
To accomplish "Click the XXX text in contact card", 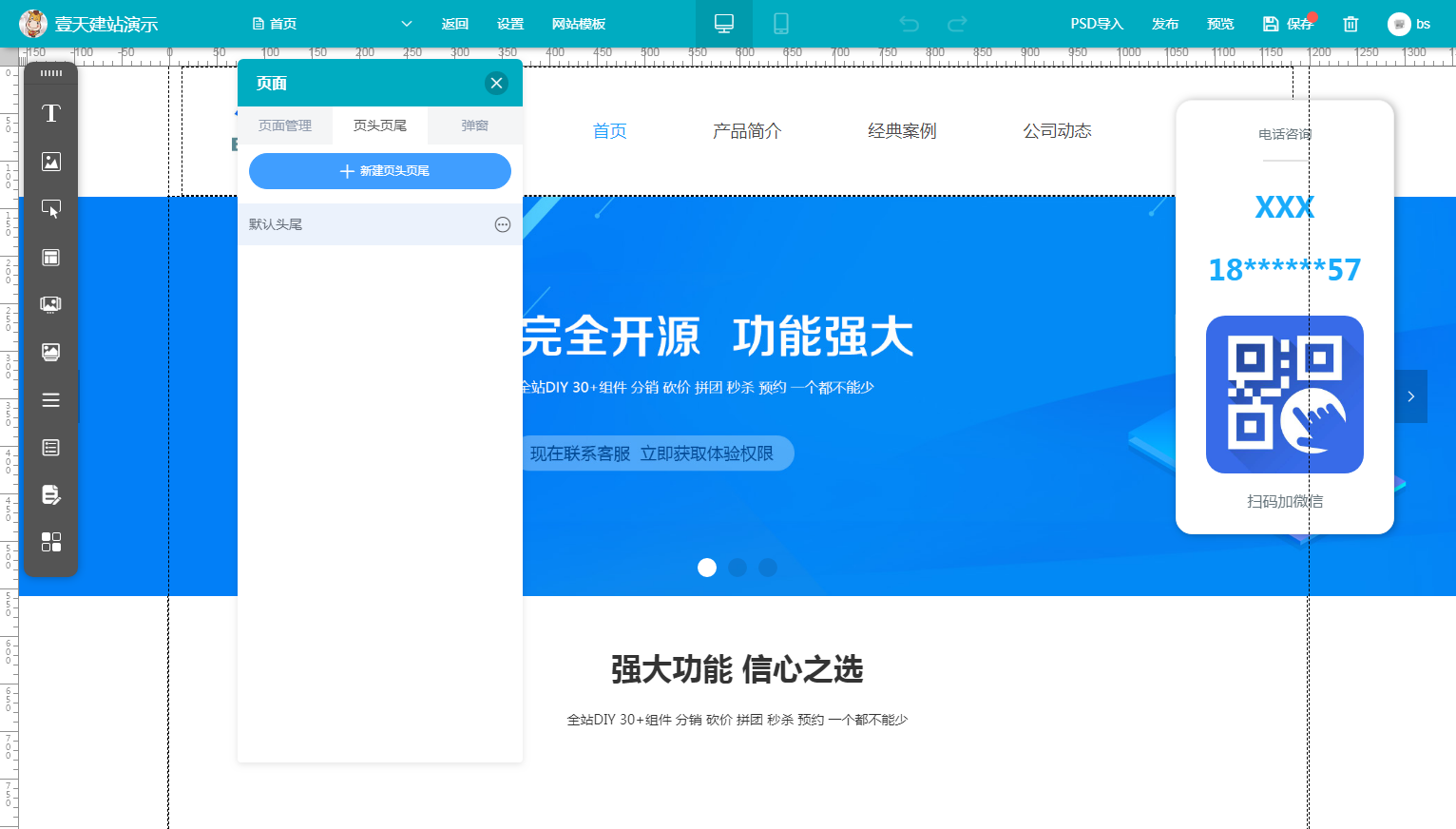I will (1285, 207).
